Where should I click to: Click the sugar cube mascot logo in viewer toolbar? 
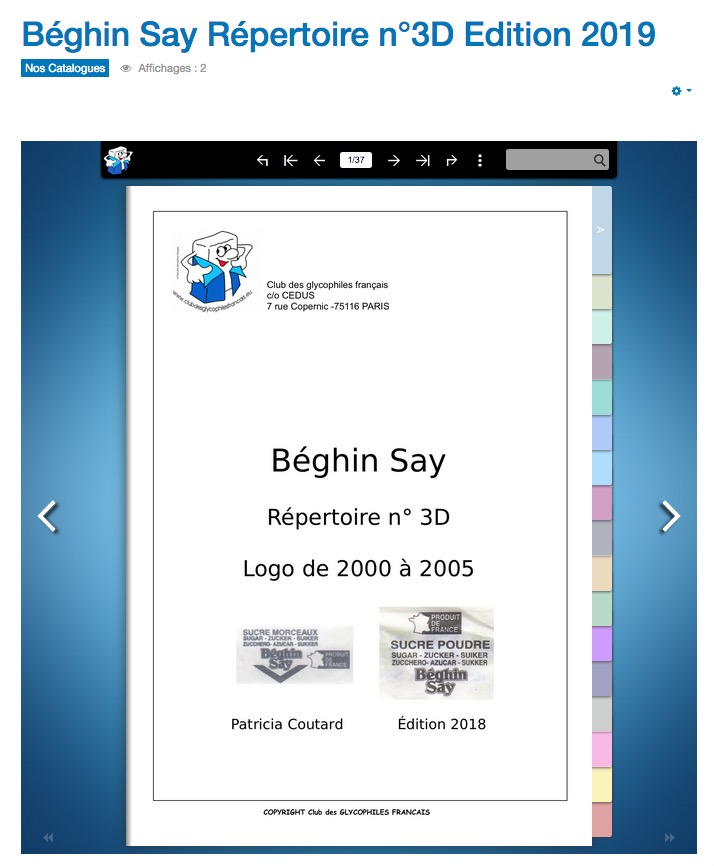coord(118,160)
